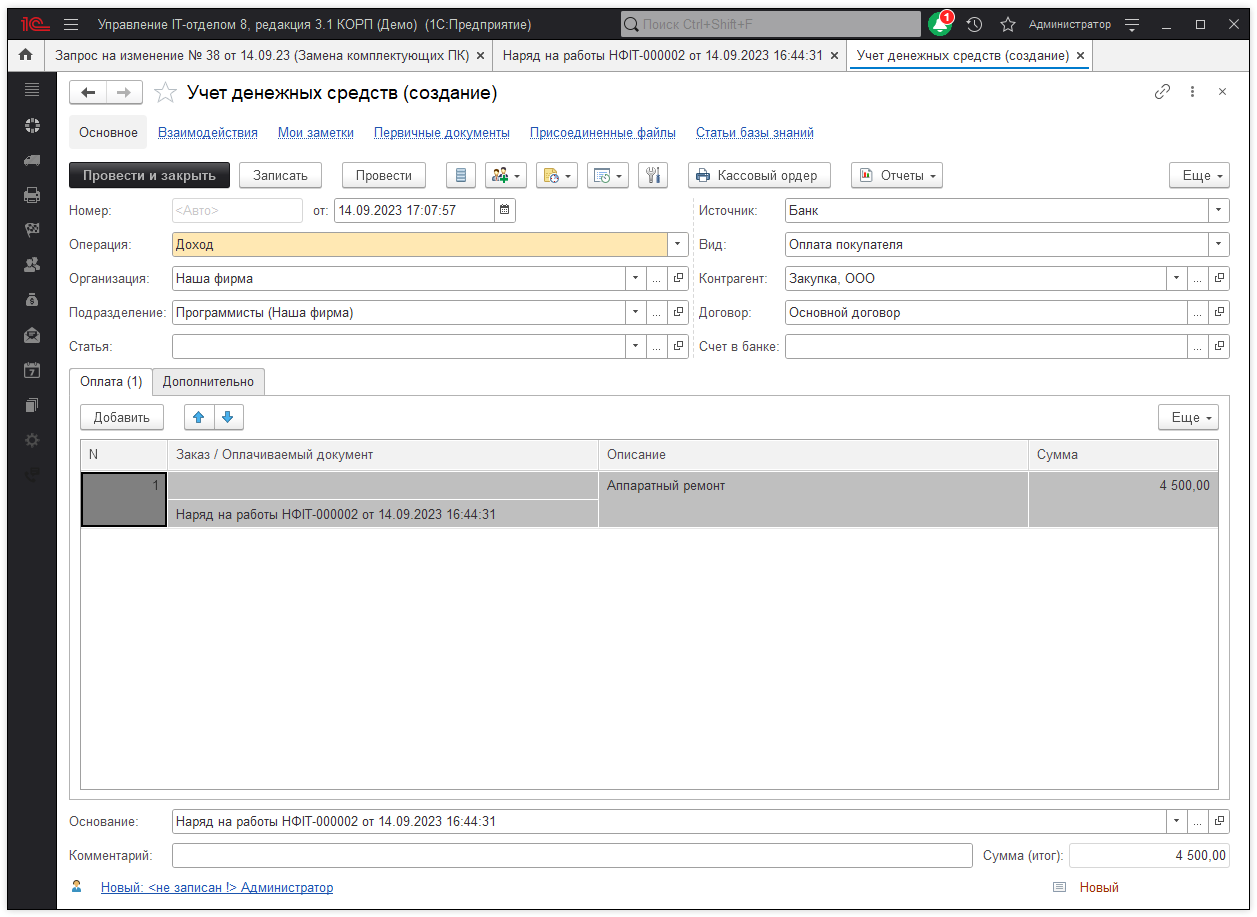Image resolution: width=1257 pixels, height=917 pixels.
Task: Click the printer icon in sidebar
Action: [32, 194]
